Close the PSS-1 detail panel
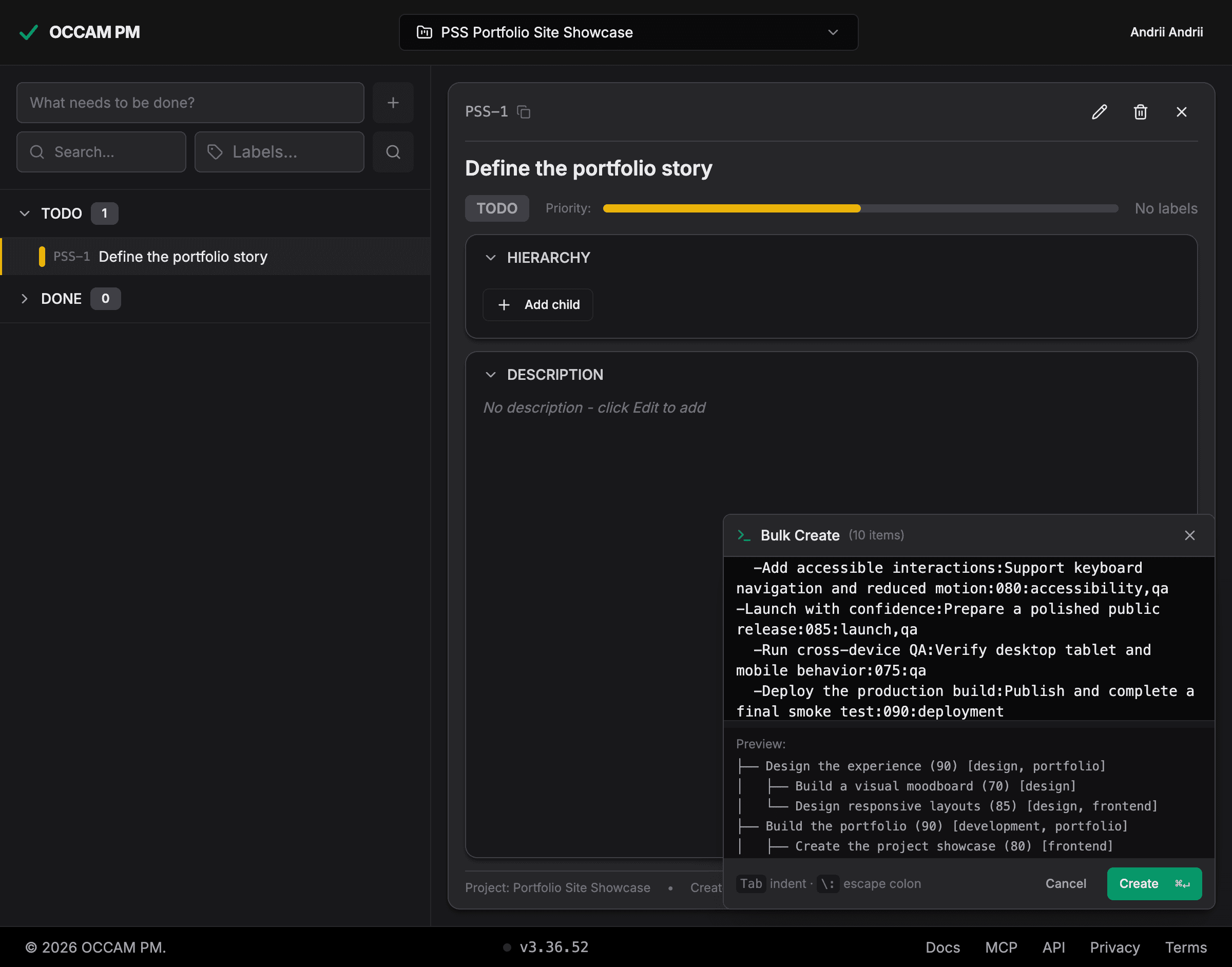 1181,112
